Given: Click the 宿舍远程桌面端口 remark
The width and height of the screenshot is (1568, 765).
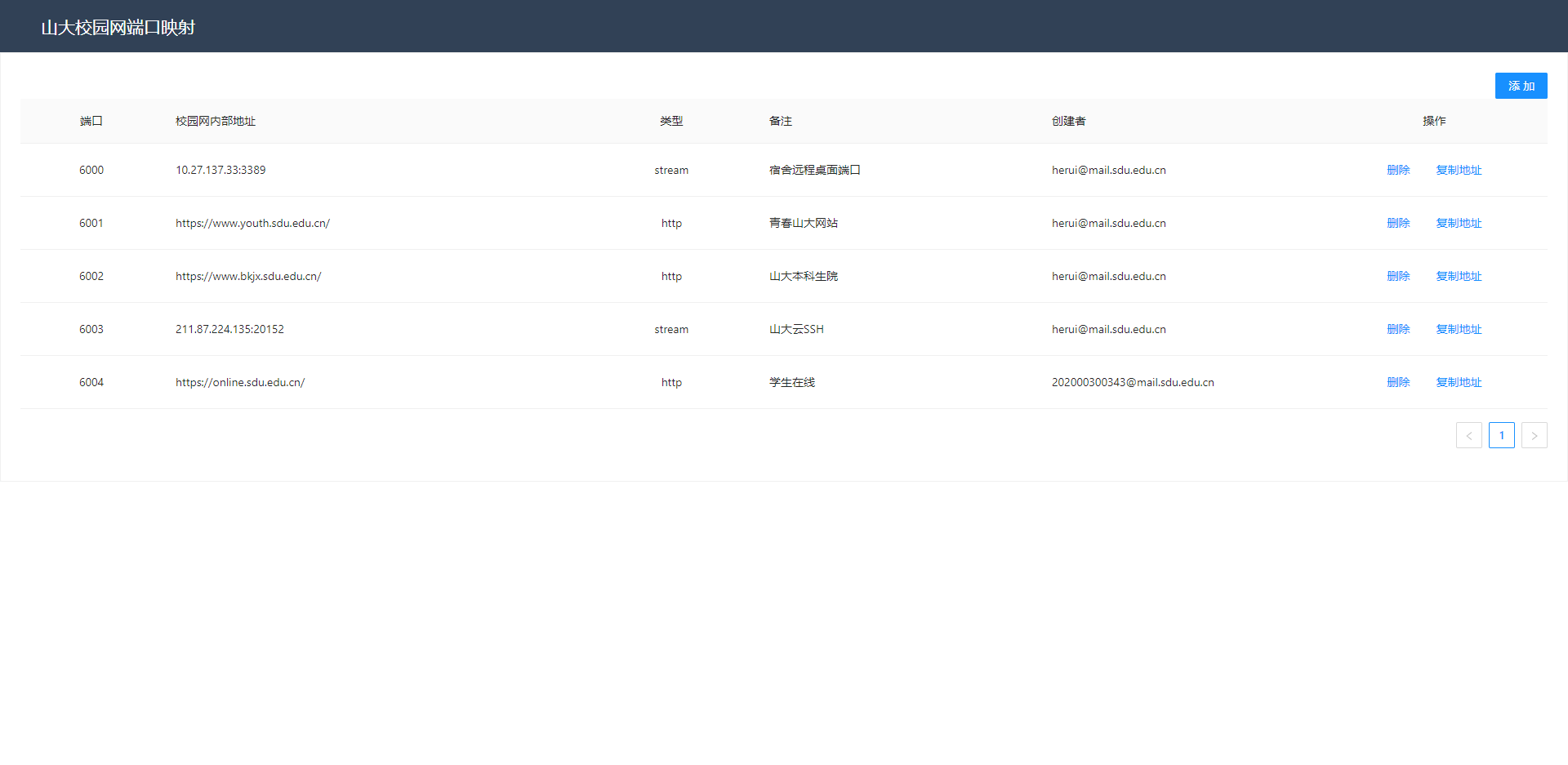Looking at the screenshot, I should click(815, 170).
